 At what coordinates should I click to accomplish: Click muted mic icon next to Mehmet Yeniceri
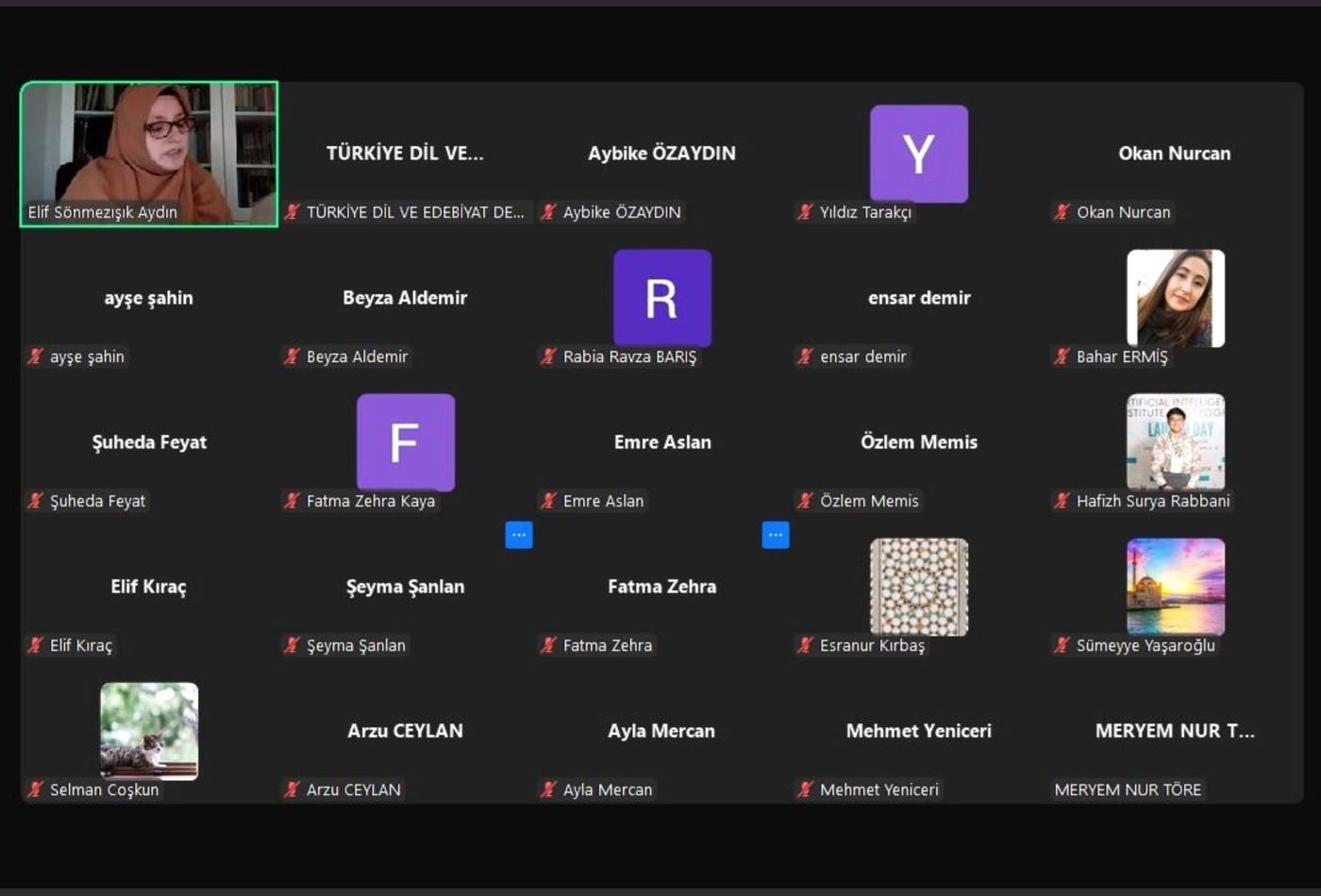[x=805, y=789]
